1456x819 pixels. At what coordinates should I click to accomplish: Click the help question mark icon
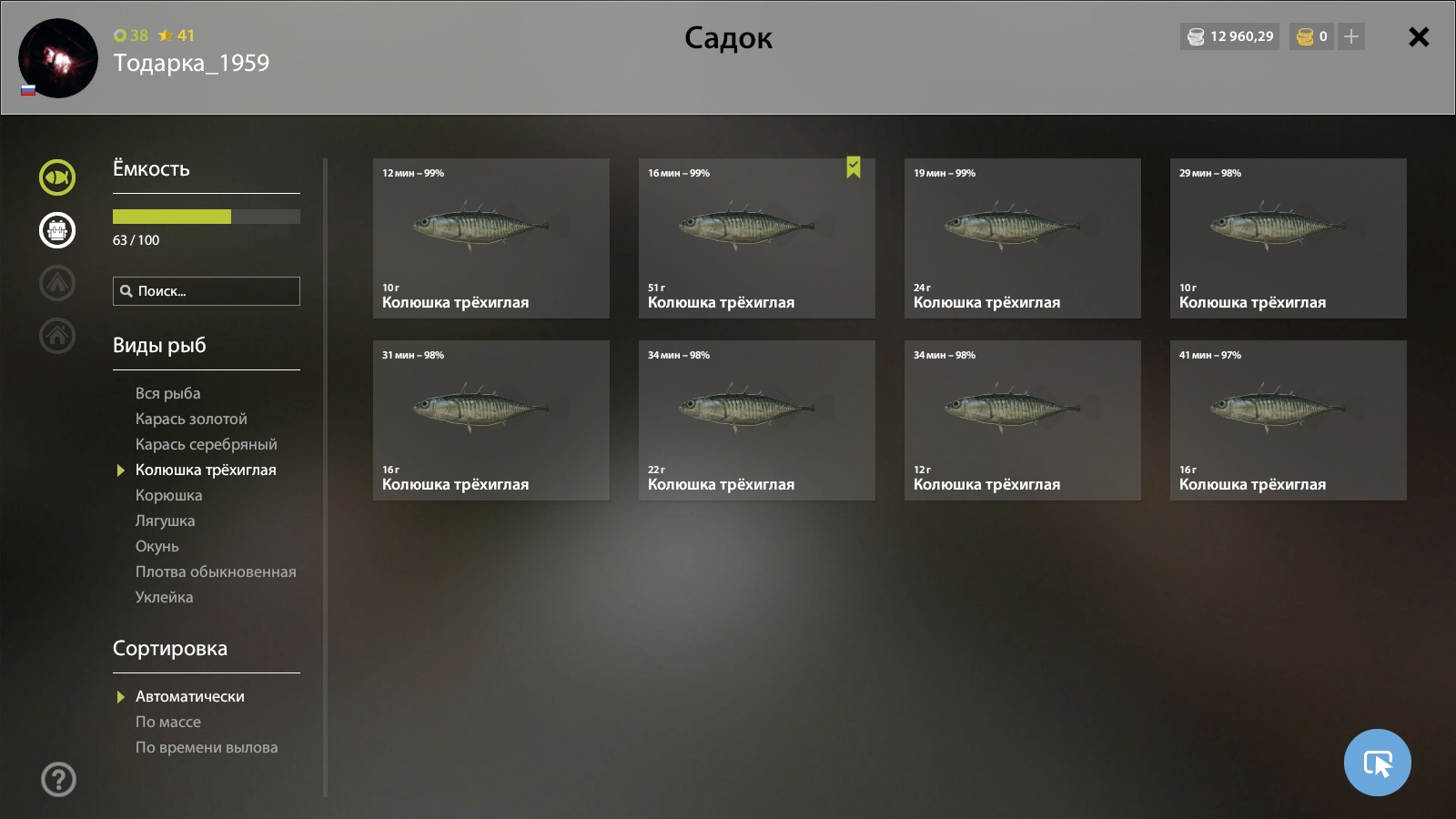(x=58, y=779)
